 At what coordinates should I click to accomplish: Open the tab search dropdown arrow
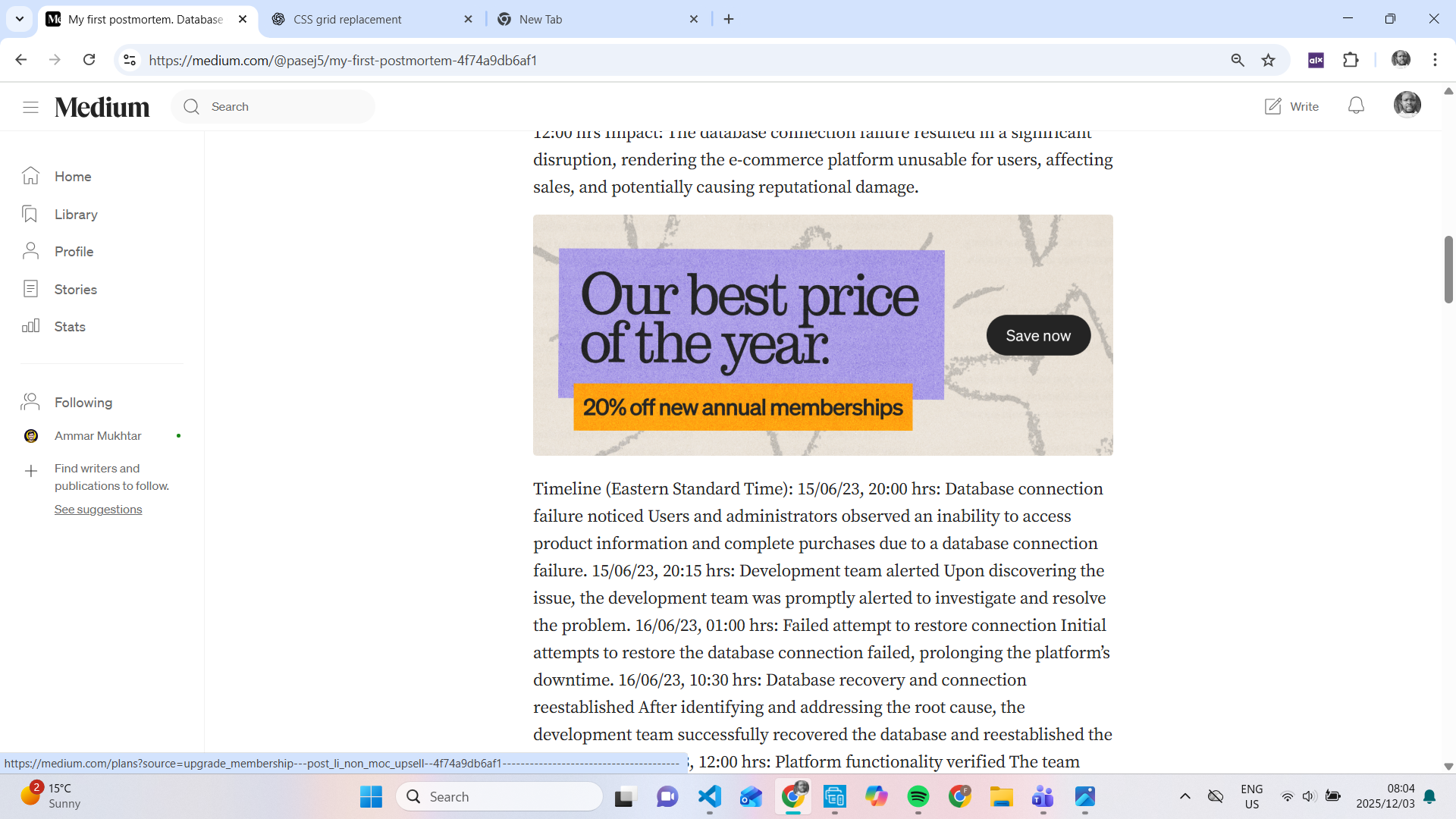[x=20, y=19]
